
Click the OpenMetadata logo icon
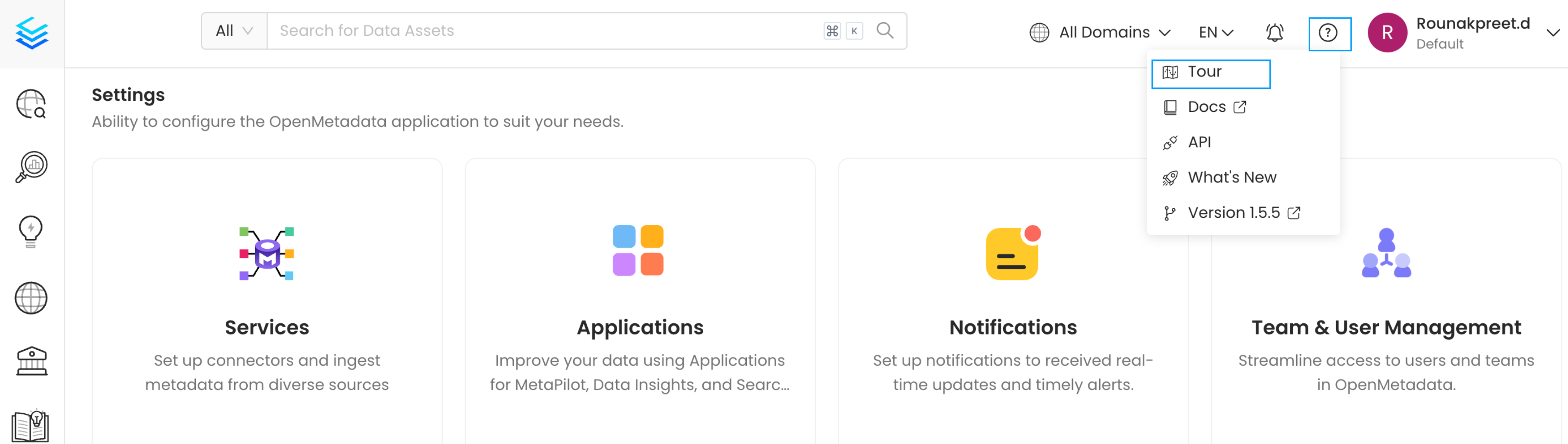[32, 33]
